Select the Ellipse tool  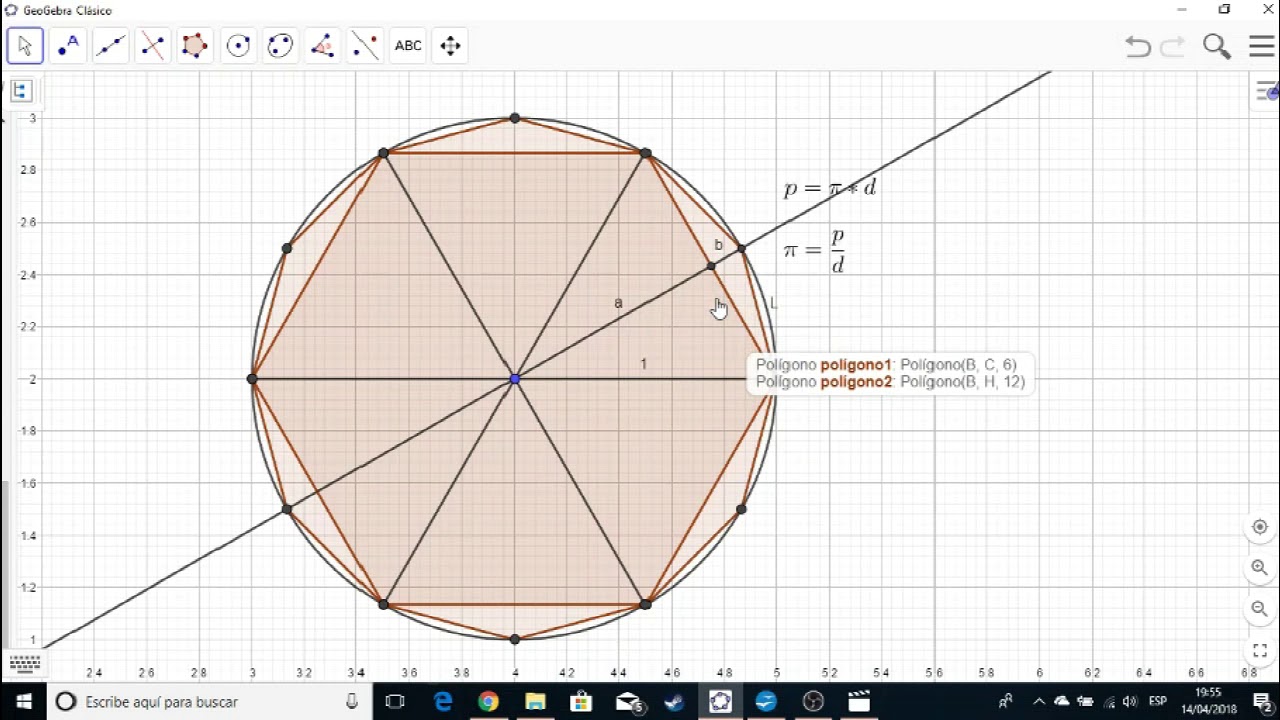click(280, 45)
